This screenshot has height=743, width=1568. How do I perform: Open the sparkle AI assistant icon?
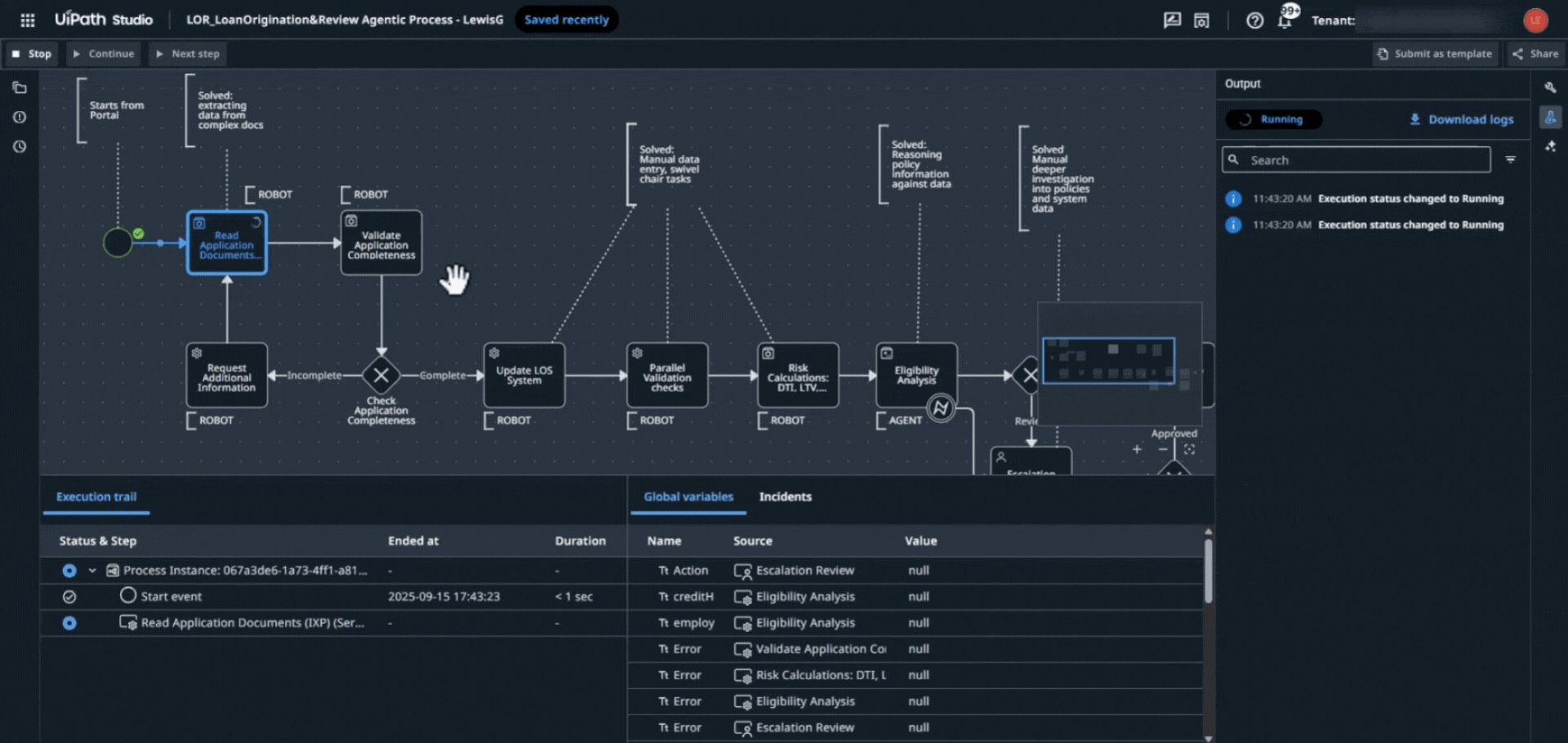pyautogui.click(x=1550, y=147)
